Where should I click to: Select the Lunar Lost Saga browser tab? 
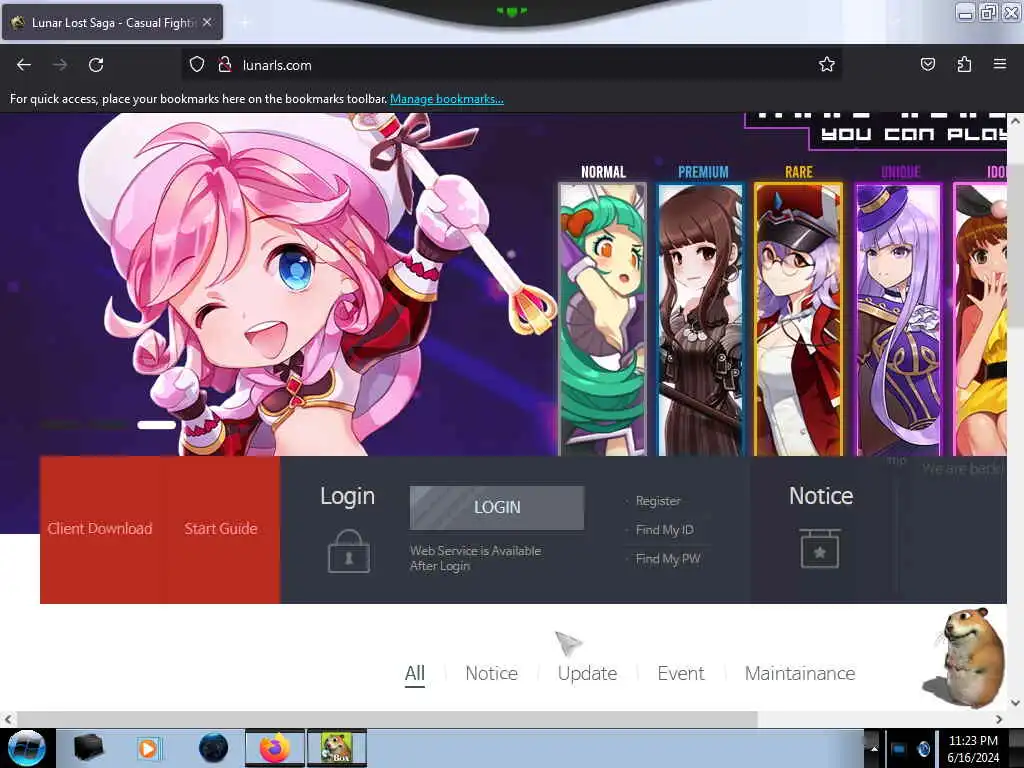pyautogui.click(x=112, y=23)
